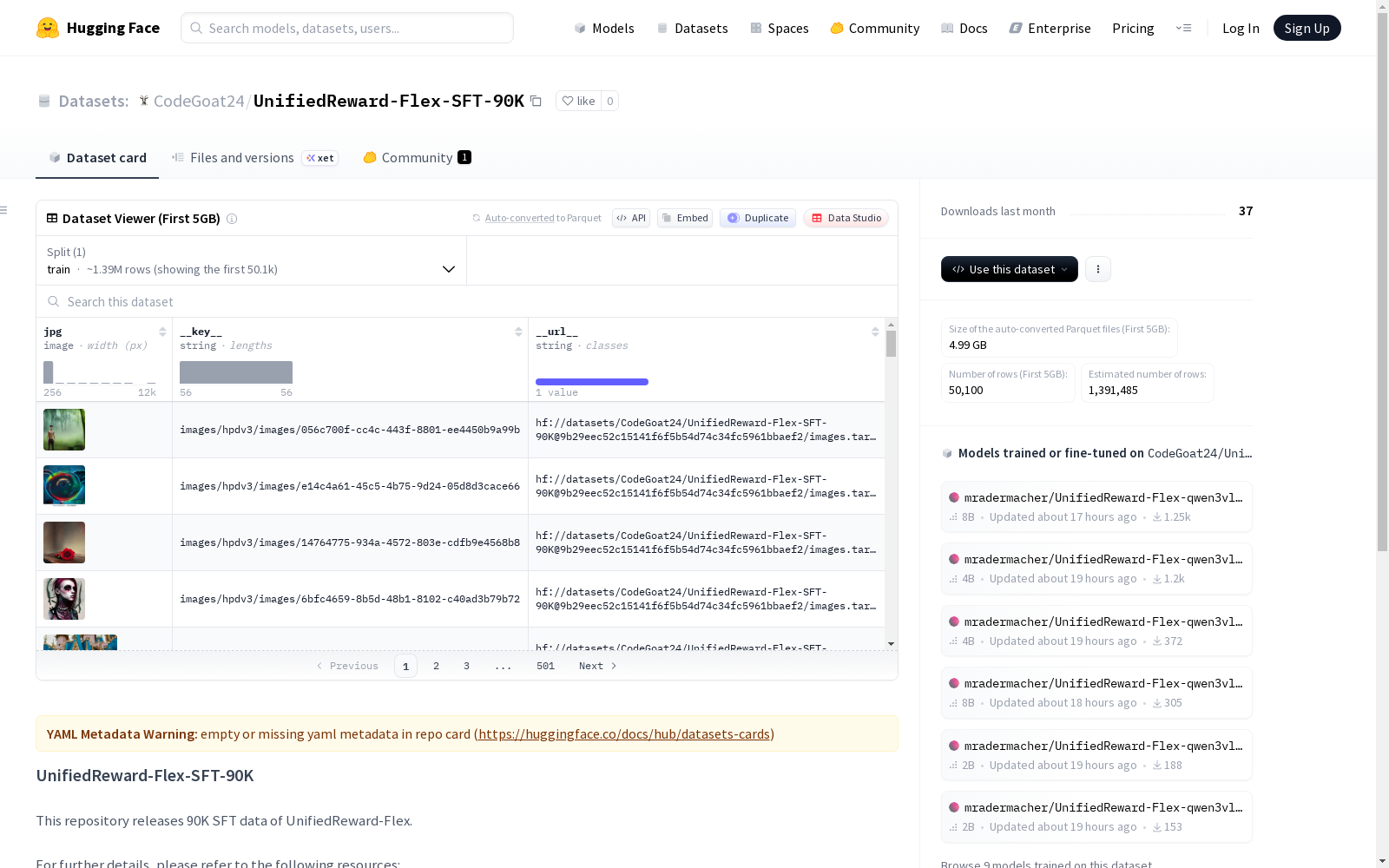Select the __key__ lengths histogram bar
This screenshot has width=1389, height=868.
pos(236,372)
